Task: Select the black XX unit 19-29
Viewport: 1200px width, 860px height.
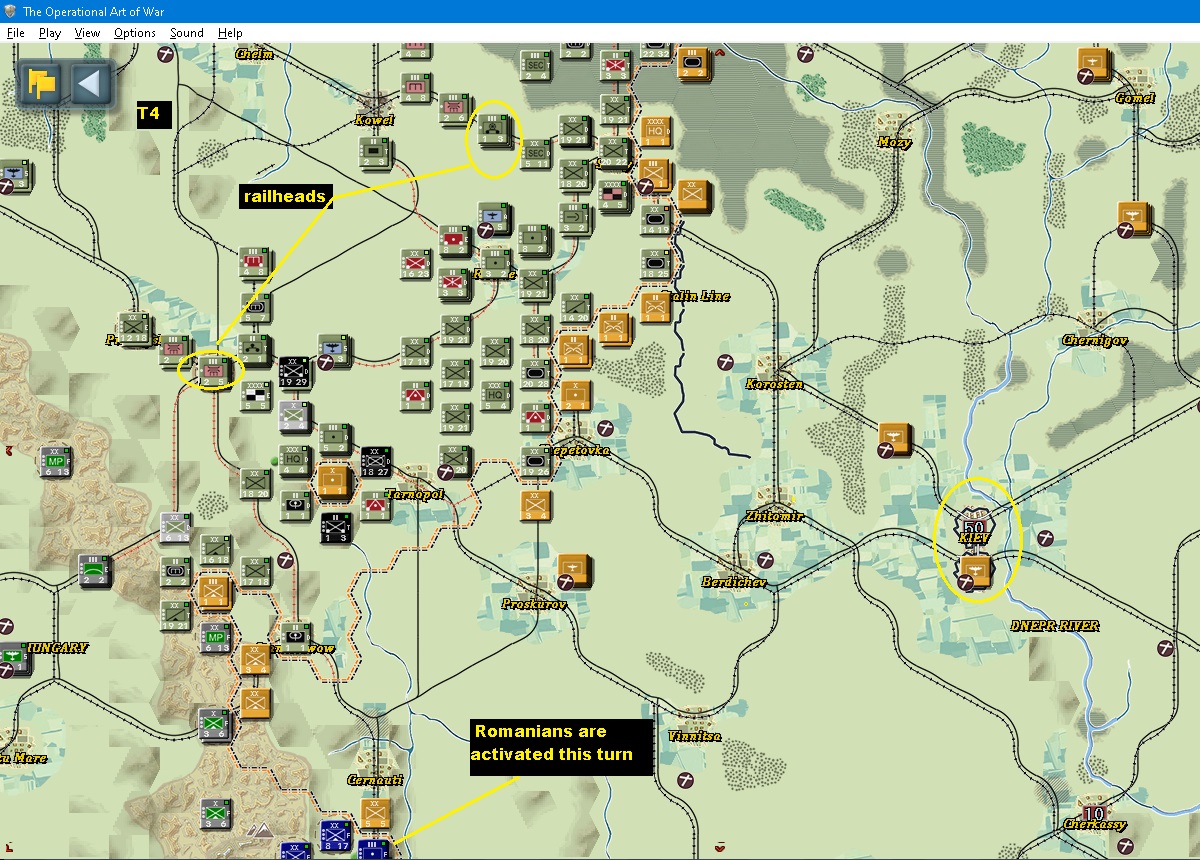Action: point(294,371)
